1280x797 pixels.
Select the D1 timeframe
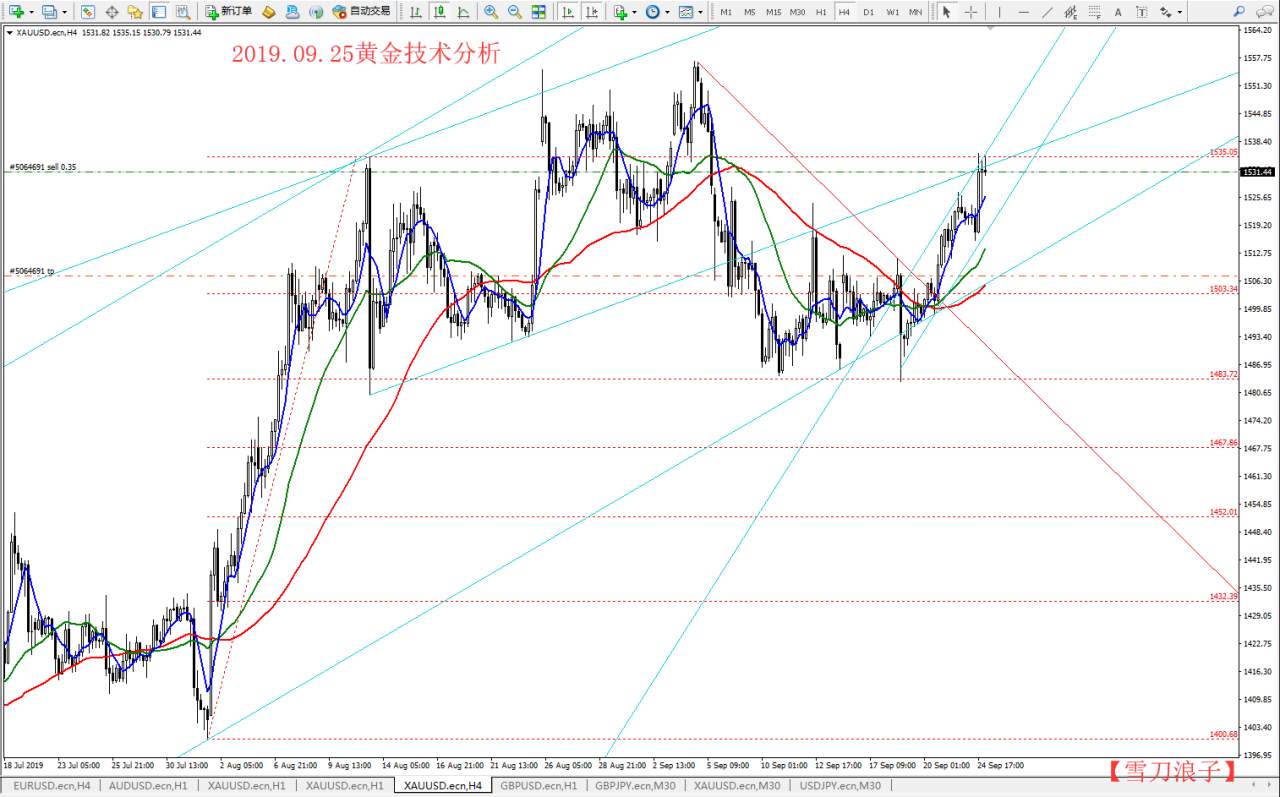pyautogui.click(x=869, y=12)
